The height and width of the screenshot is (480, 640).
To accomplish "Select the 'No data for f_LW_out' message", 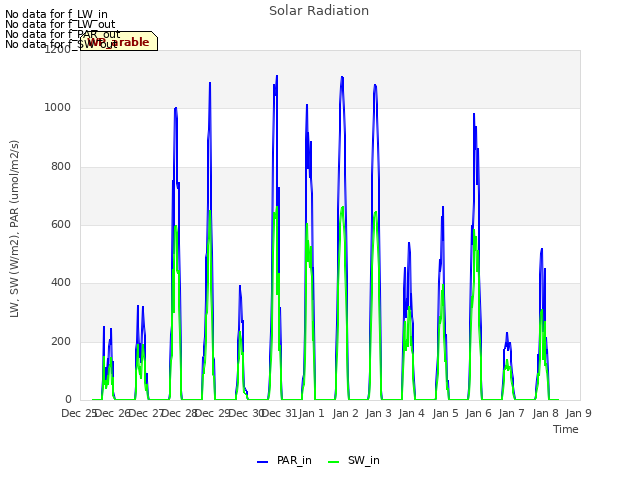I will click(60, 24).
